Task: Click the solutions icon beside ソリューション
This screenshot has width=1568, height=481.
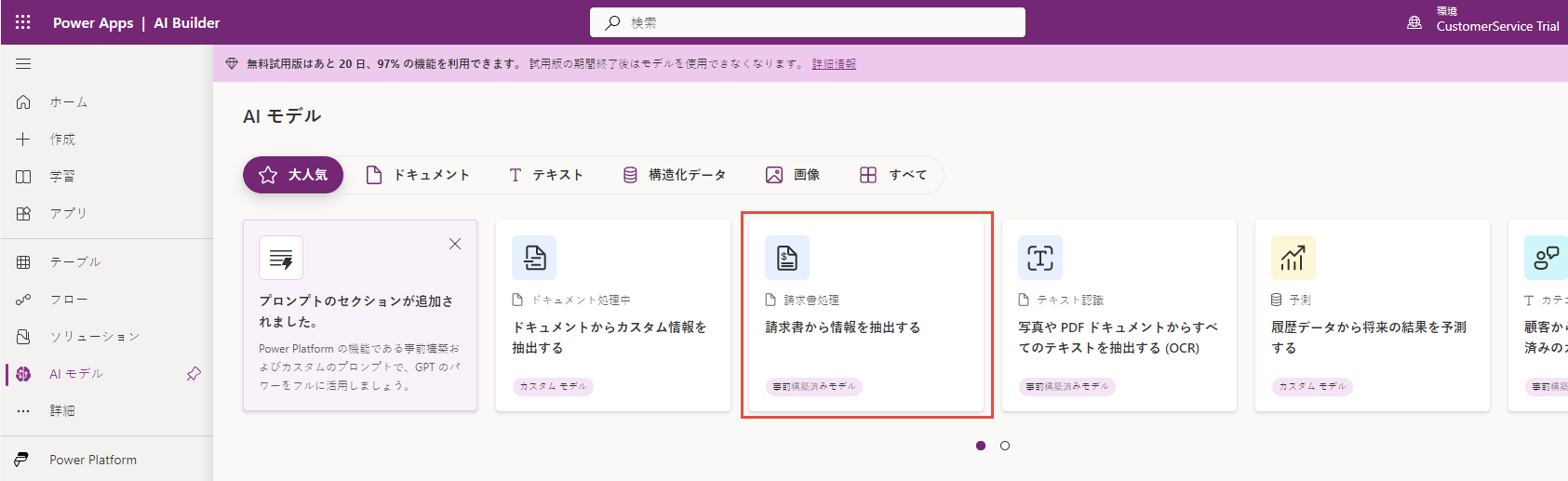Action: [x=23, y=336]
